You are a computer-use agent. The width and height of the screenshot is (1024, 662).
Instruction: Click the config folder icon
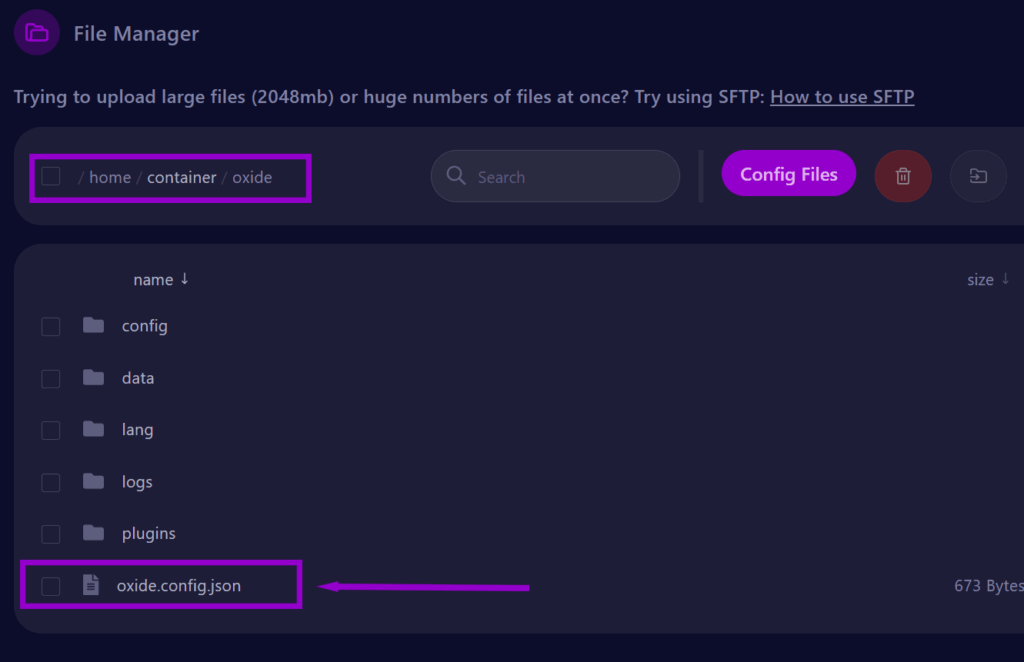coord(93,326)
